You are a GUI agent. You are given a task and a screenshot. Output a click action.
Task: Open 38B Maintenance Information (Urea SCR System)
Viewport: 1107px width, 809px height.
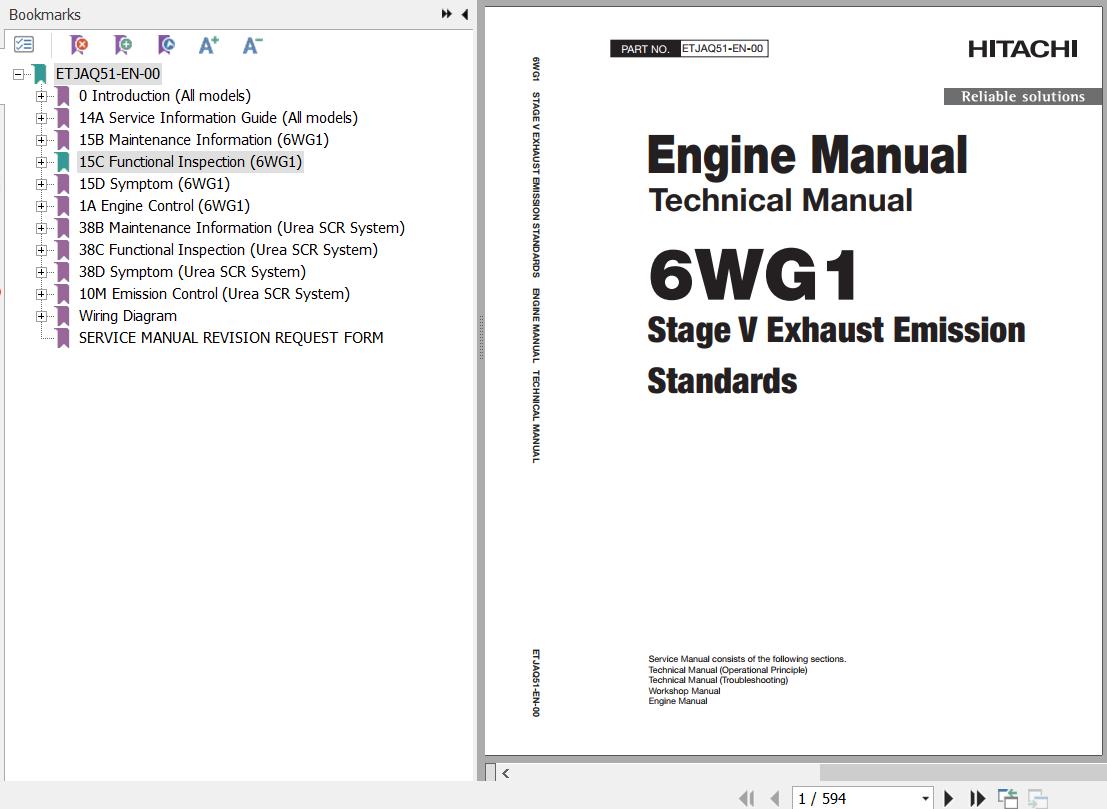[x=241, y=227]
